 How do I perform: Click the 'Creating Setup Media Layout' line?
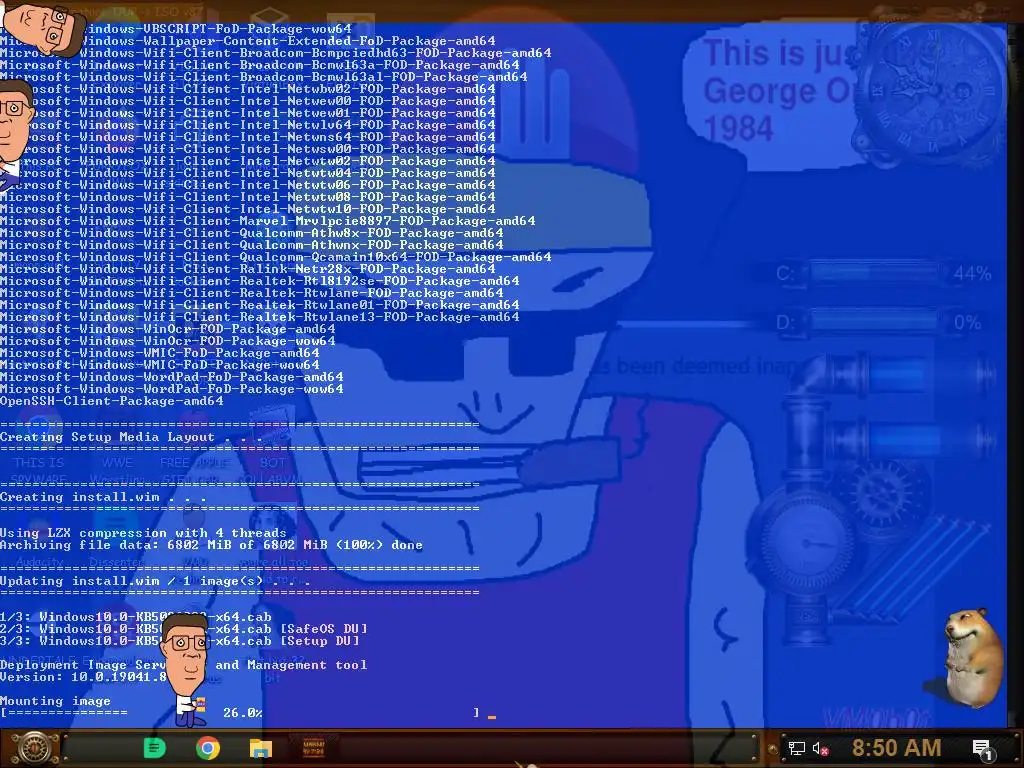[131, 437]
